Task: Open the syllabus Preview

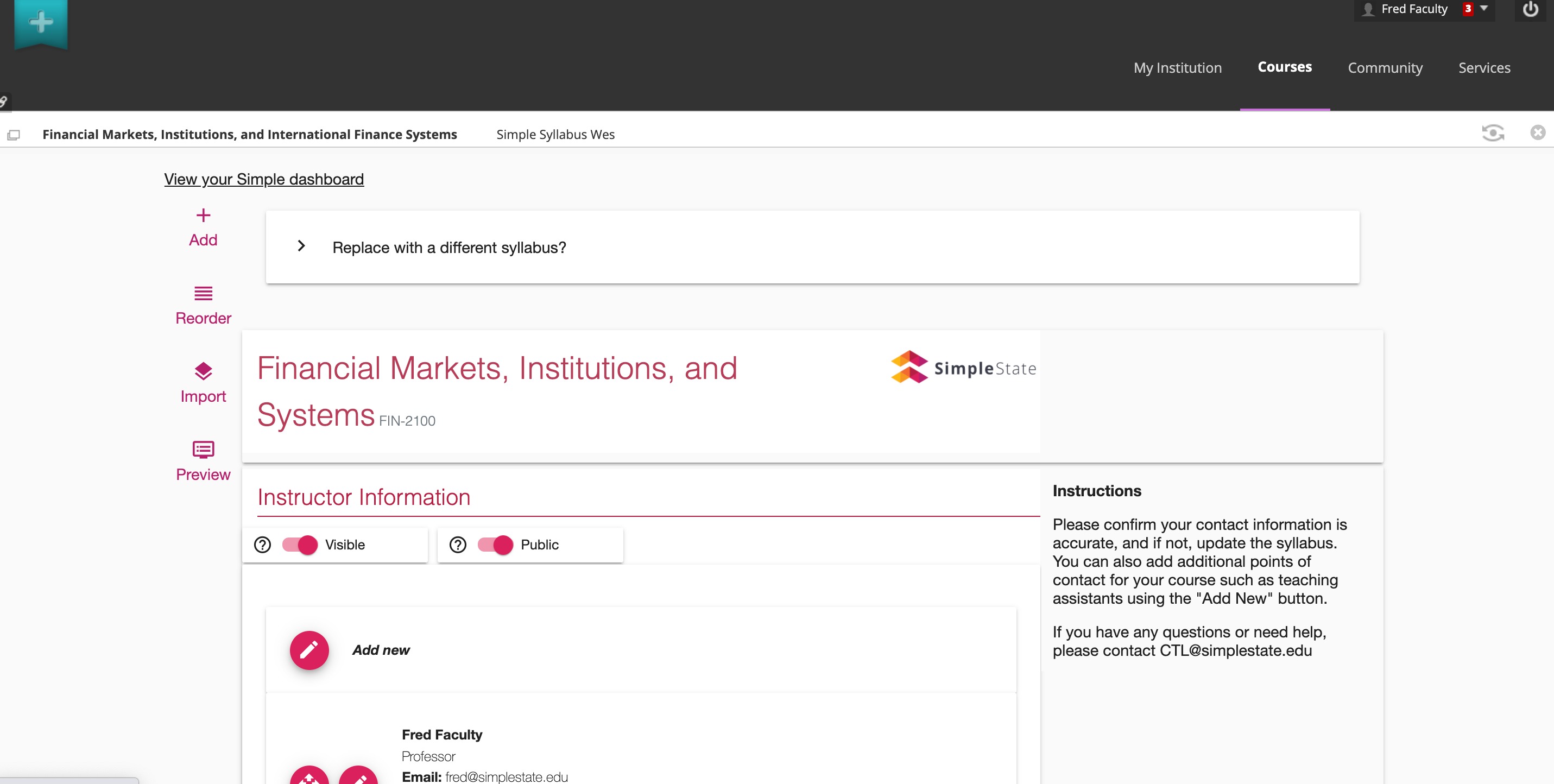Action: pyautogui.click(x=203, y=461)
